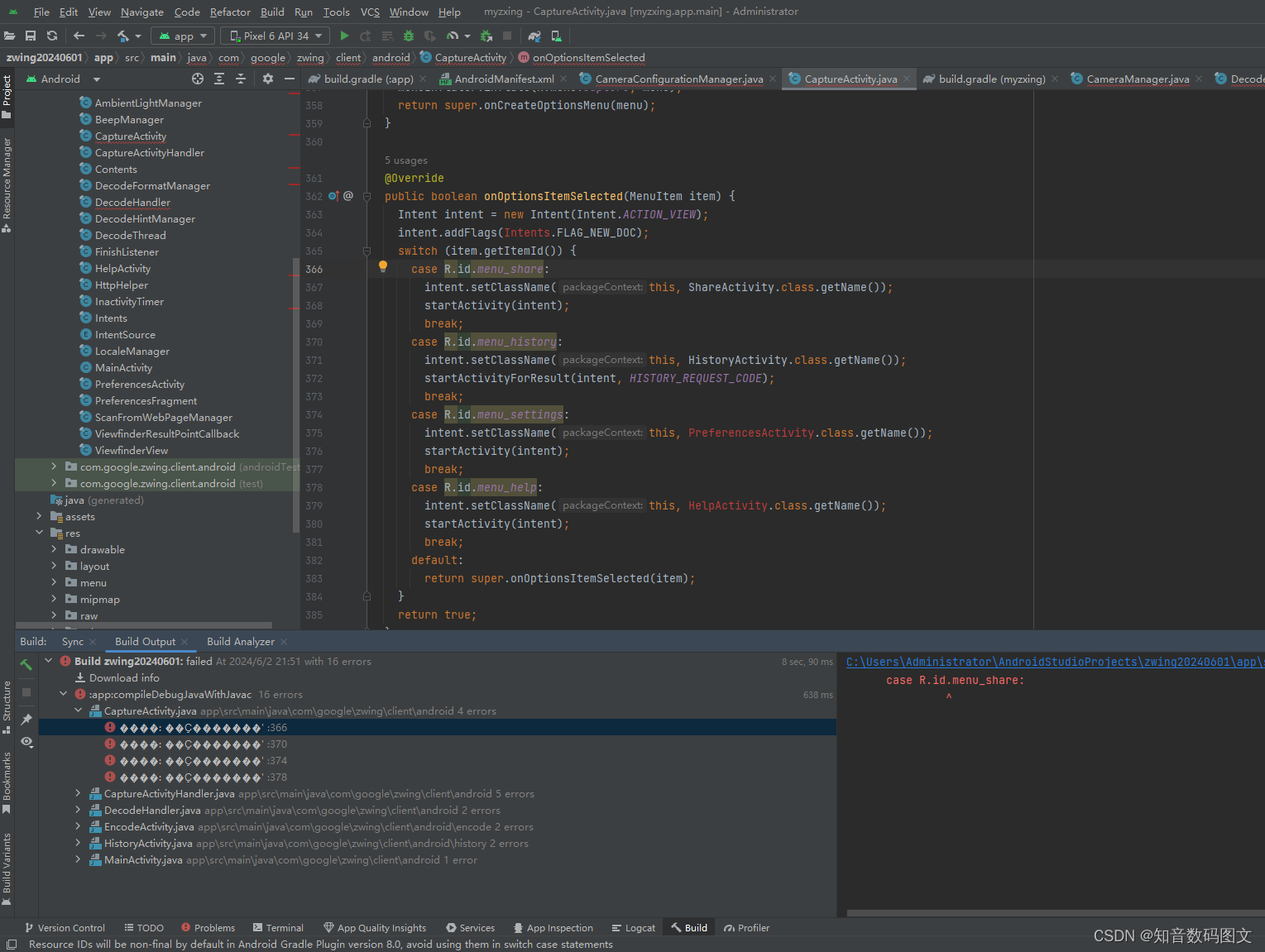Collapse the res folder in project tree
Screen dimensions: 1265x952
pyautogui.click(x=39, y=533)
